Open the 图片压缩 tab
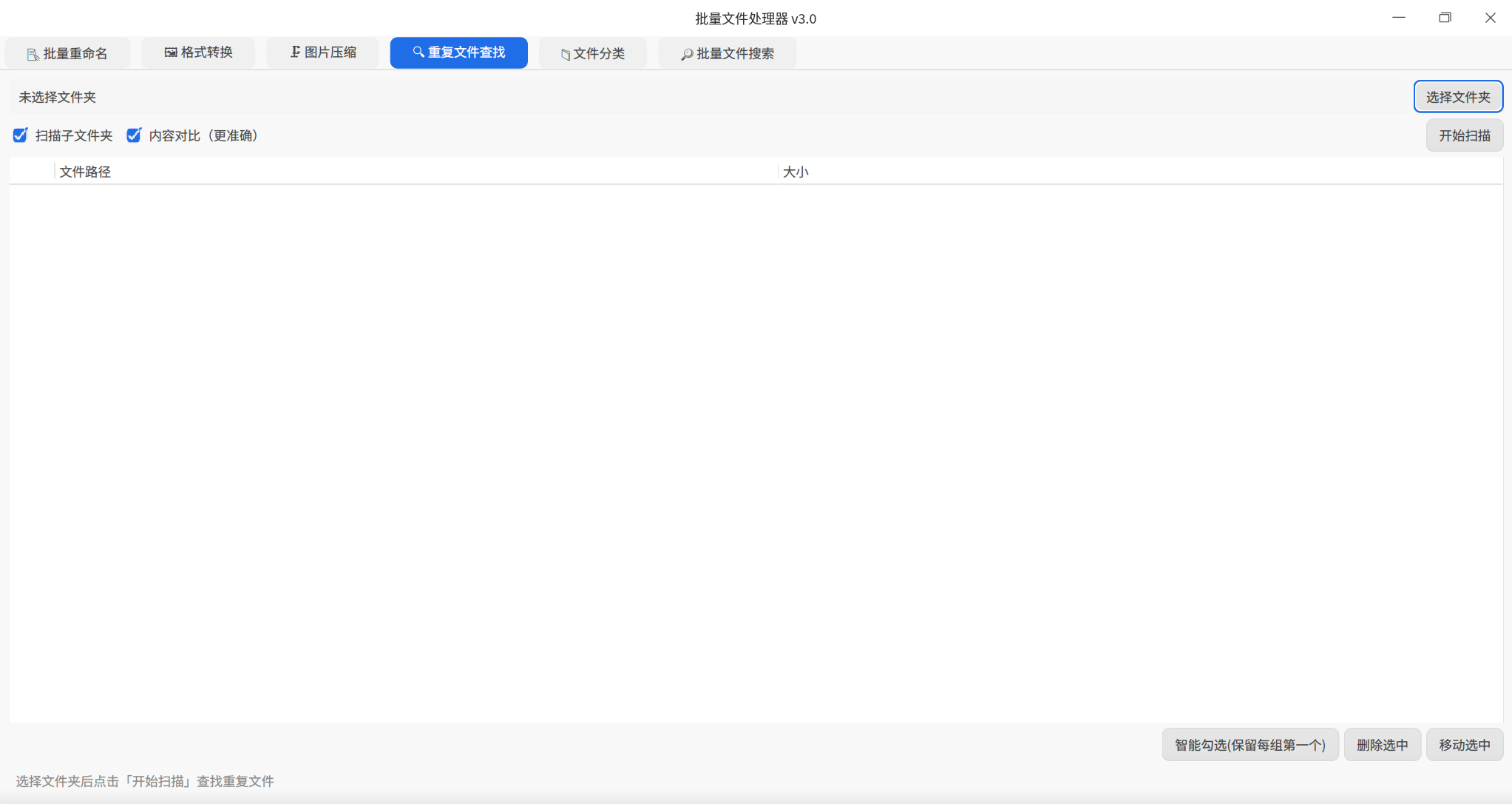 coord(323,53)
